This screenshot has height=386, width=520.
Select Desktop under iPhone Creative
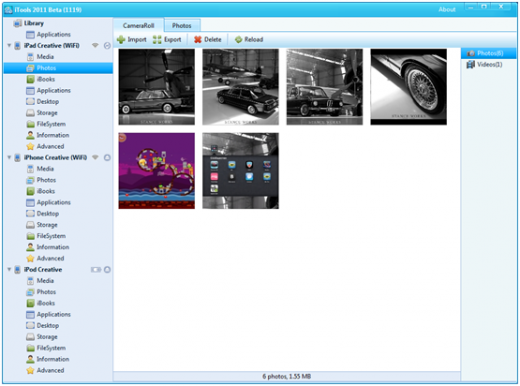43,214
